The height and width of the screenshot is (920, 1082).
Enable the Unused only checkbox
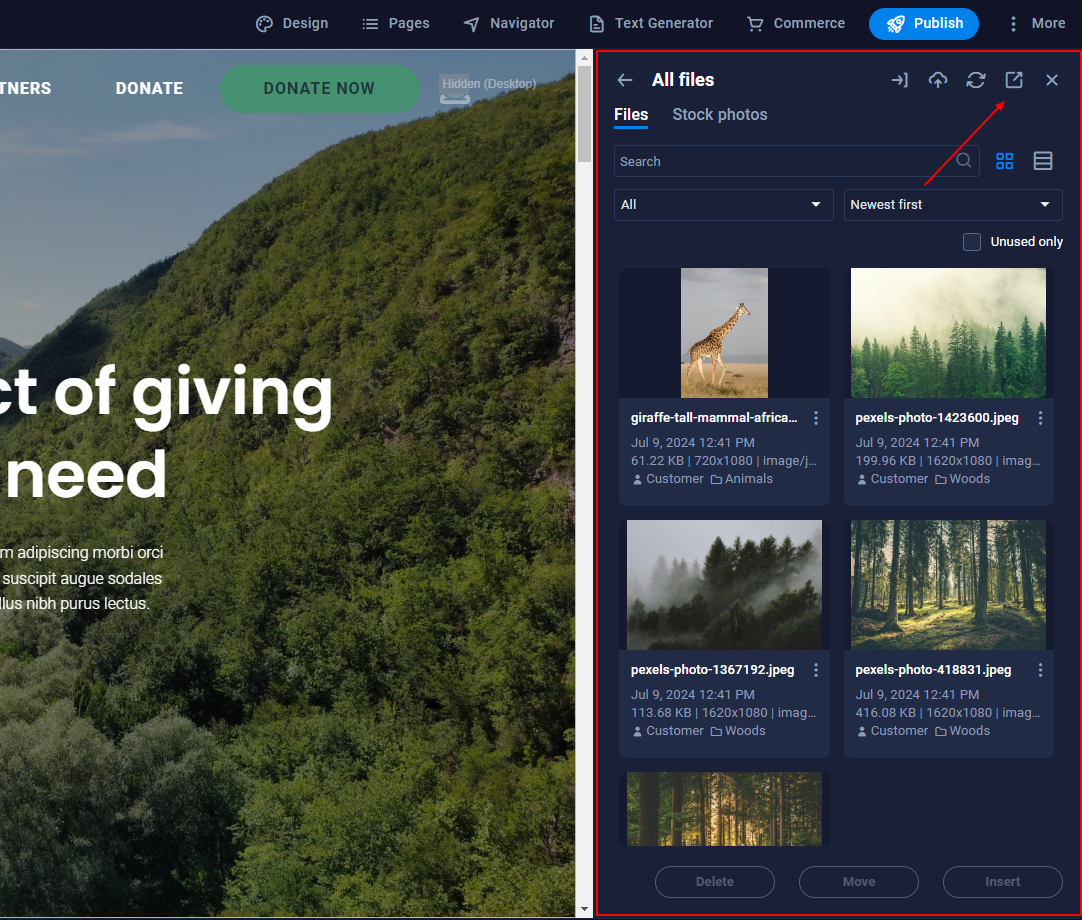(x=972, y=242)
